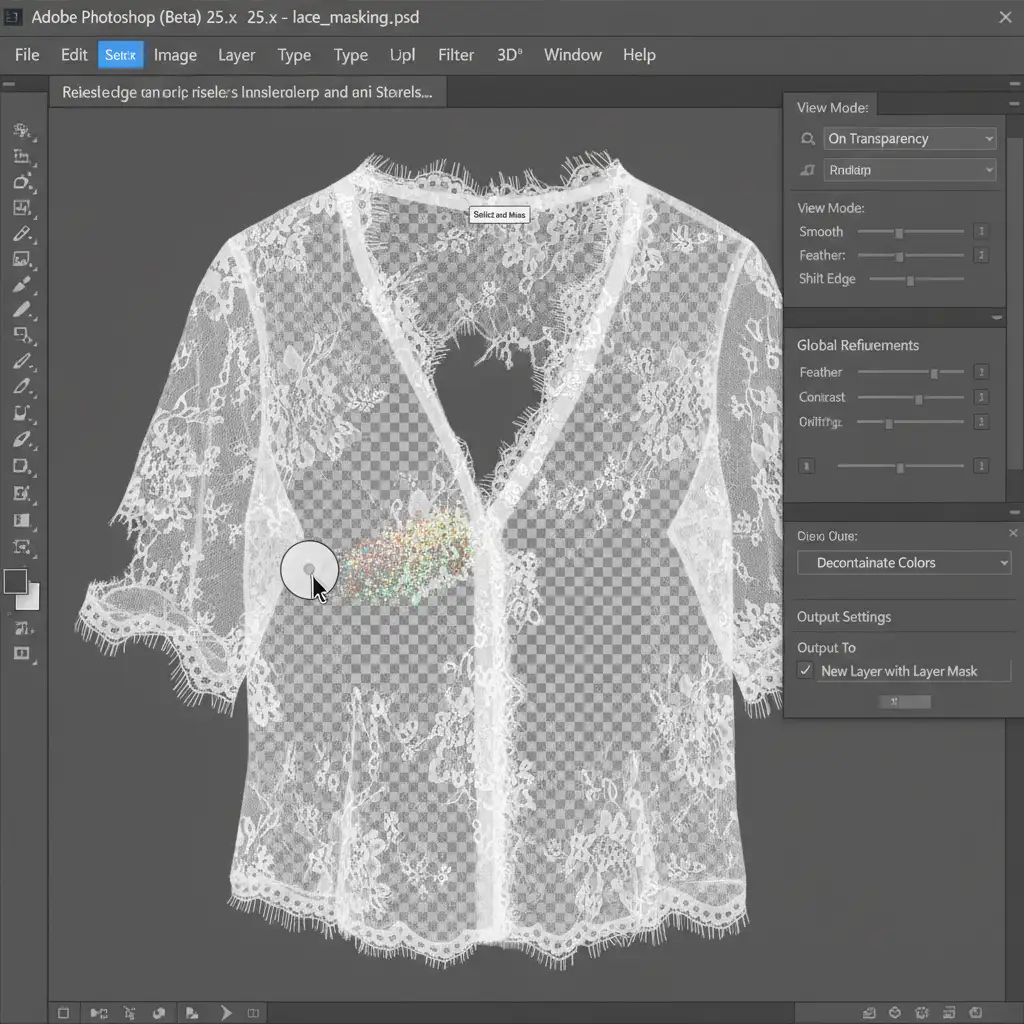Select the topmost tool in the left toolbar
The width and height of the screenshot is (1024, 1024).
pyautogui.click(x=22, y=131)
